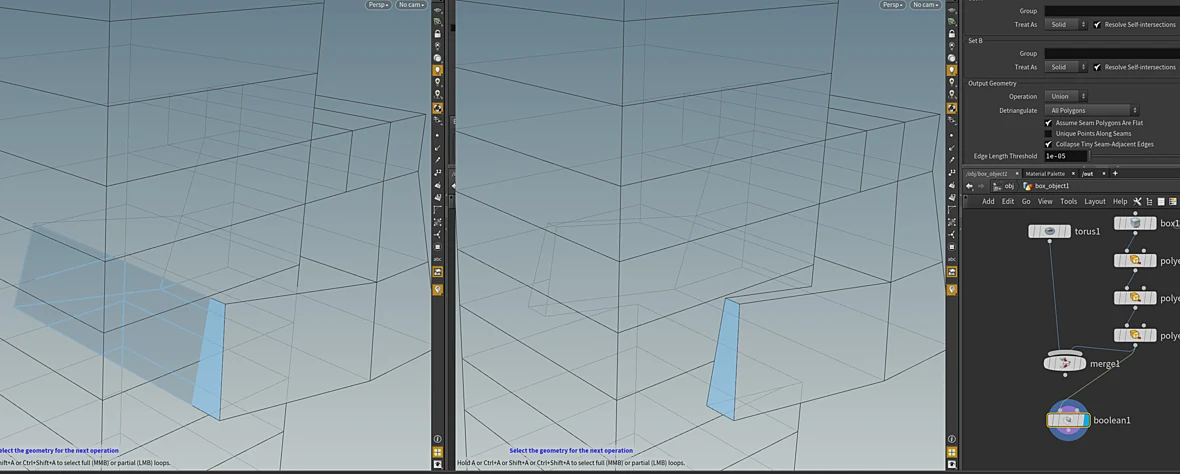Switch to the Material Palette tab

pyautogui.click(x=1045, y=174)
